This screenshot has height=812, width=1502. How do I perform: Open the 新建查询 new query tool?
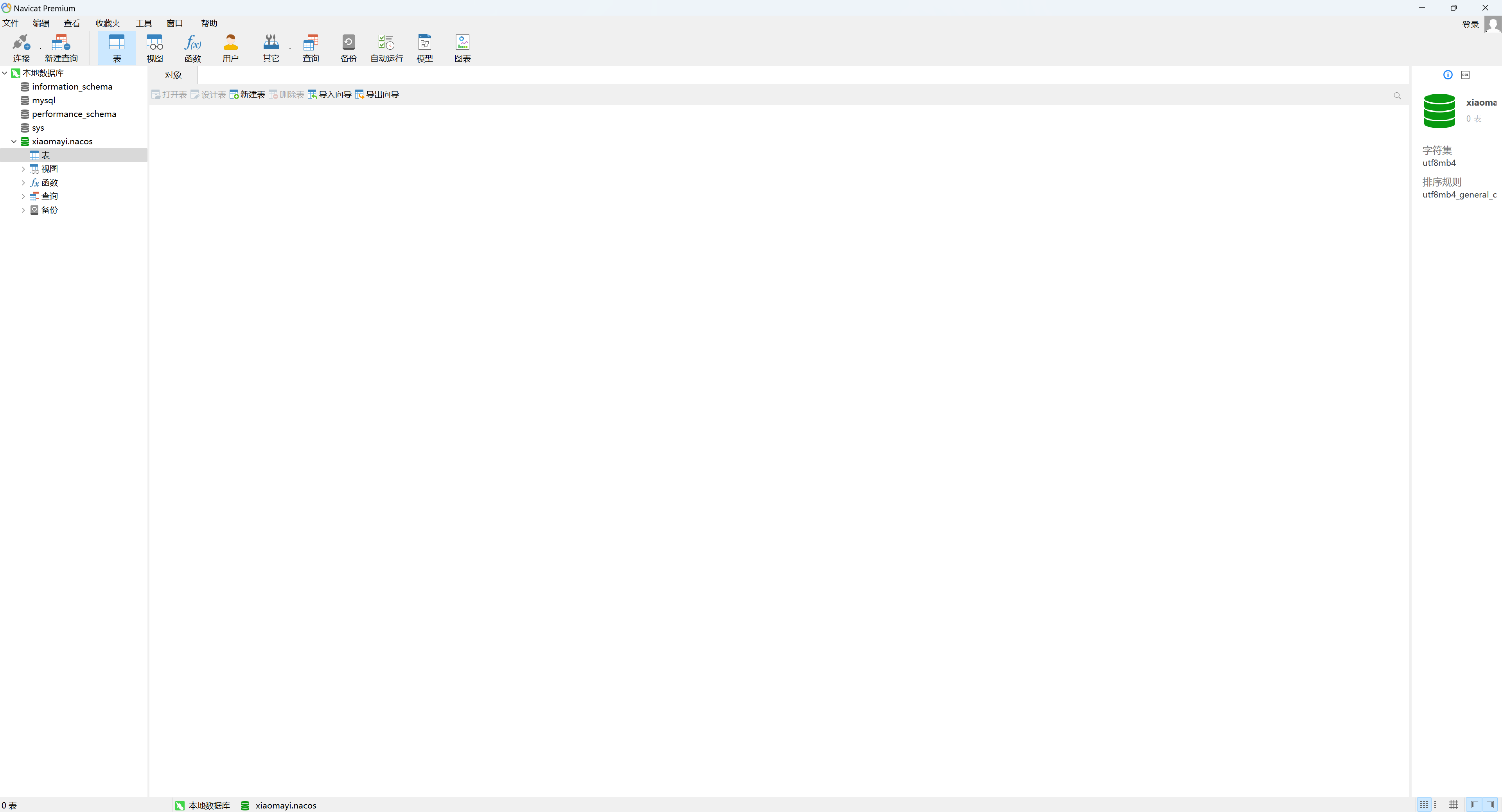[x=61, y=48]
